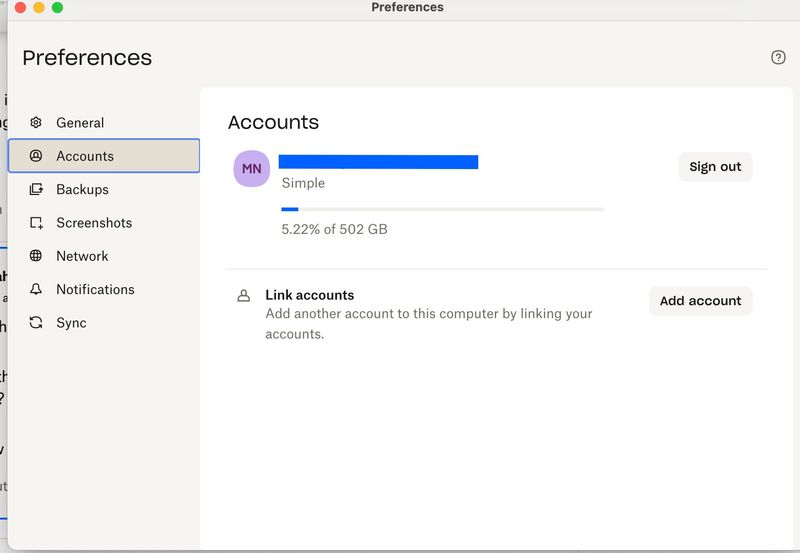The image size is (800, 553).
Task: Click the storage usage progress bar
Action: click(x=442, y=209)
